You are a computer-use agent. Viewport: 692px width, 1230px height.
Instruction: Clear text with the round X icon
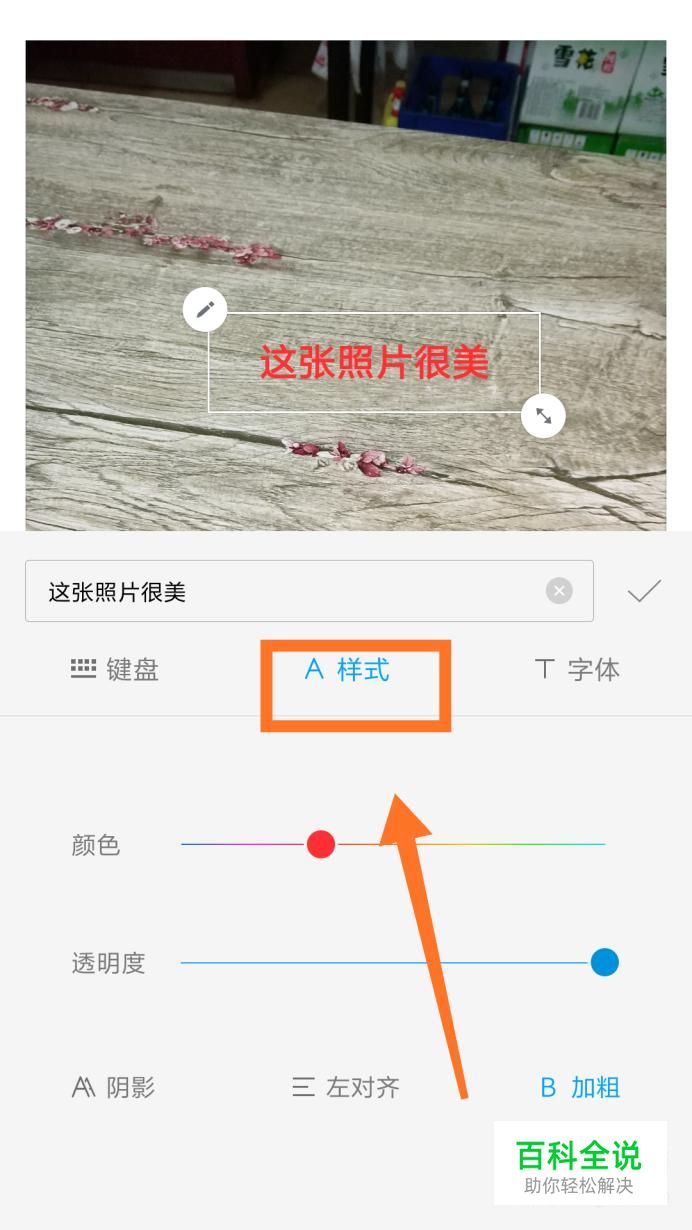click(x=559, y=591)
